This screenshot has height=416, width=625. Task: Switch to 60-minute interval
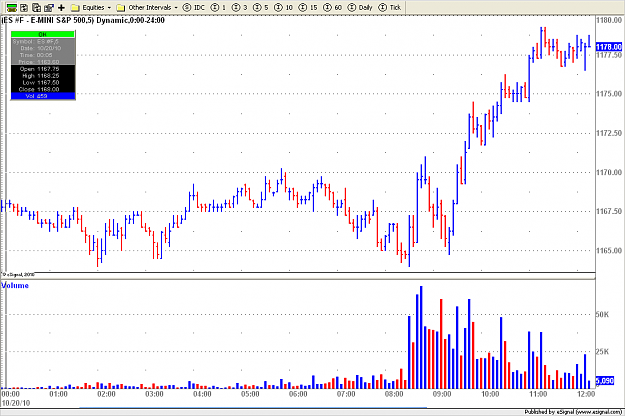coord(333,8)
